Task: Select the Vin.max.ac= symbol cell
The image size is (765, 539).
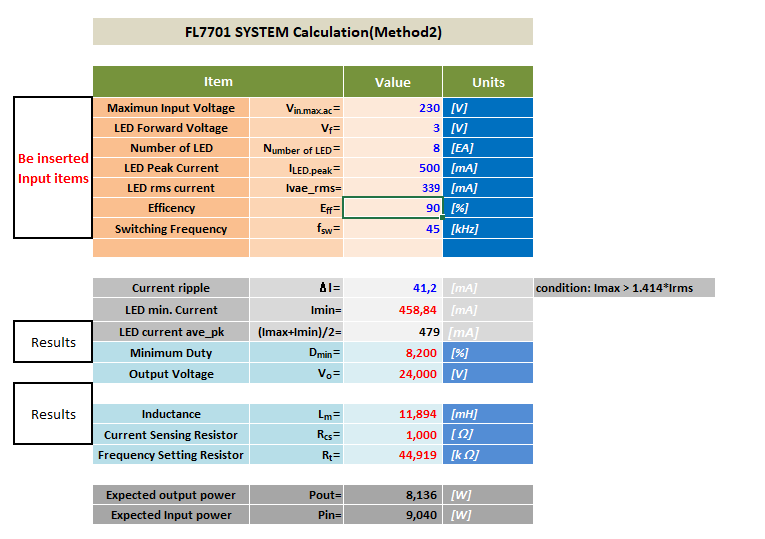Action: (296, 108)
